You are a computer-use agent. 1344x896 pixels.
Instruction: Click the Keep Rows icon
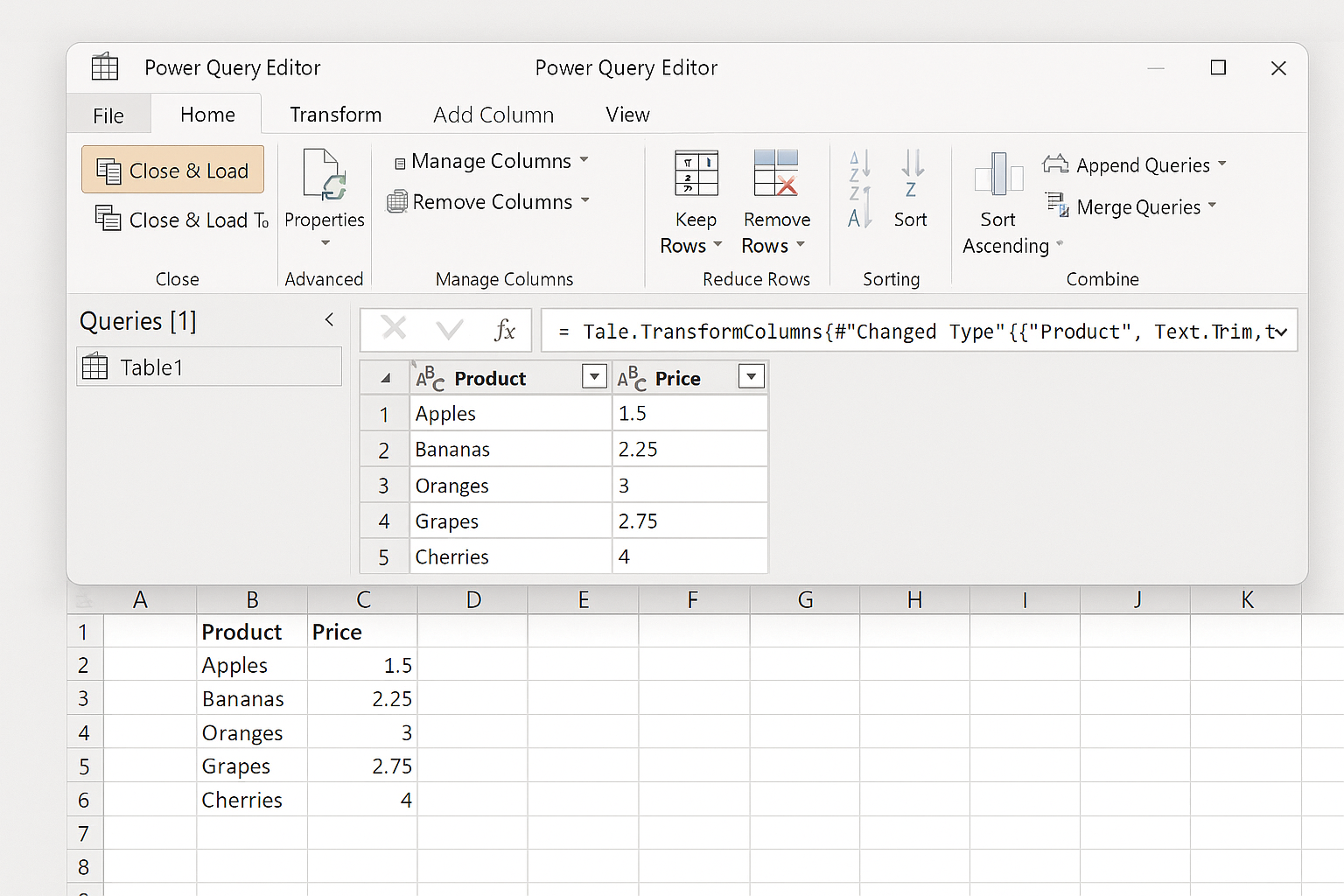696,173
